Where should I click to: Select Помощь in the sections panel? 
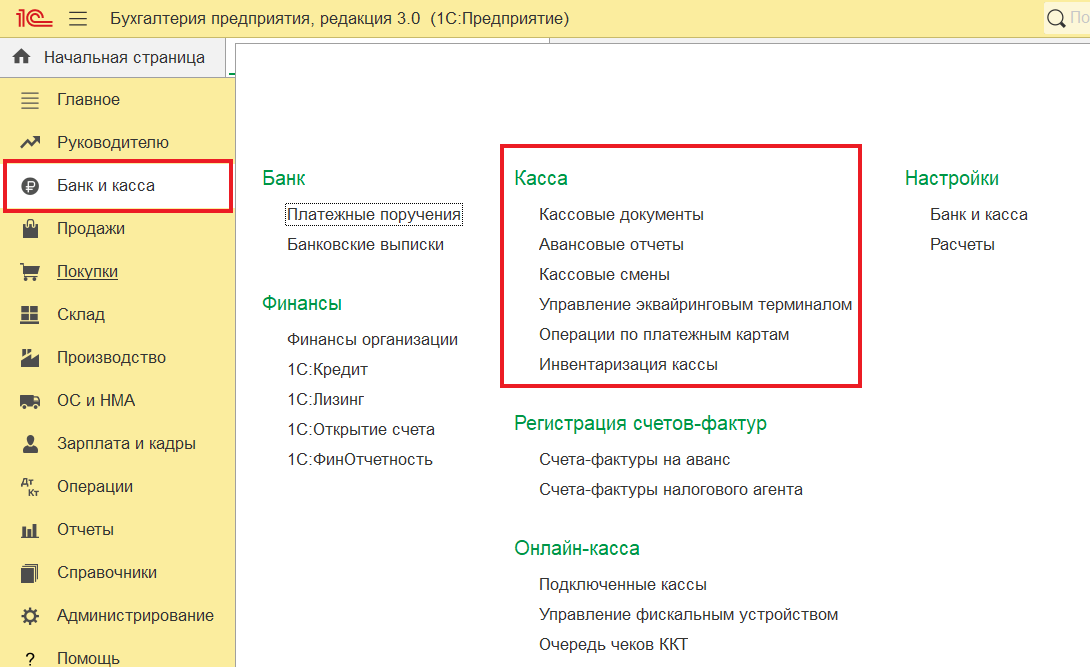click(x=88, y=658)
